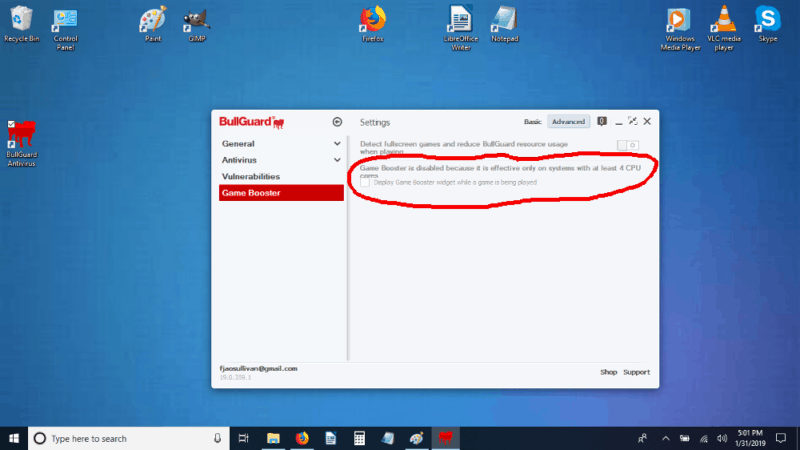Image resolution: width=800 pixels, height=450 pixels.
Task: Switch to Advanced settings mode
Action: [x=568, y=121]
